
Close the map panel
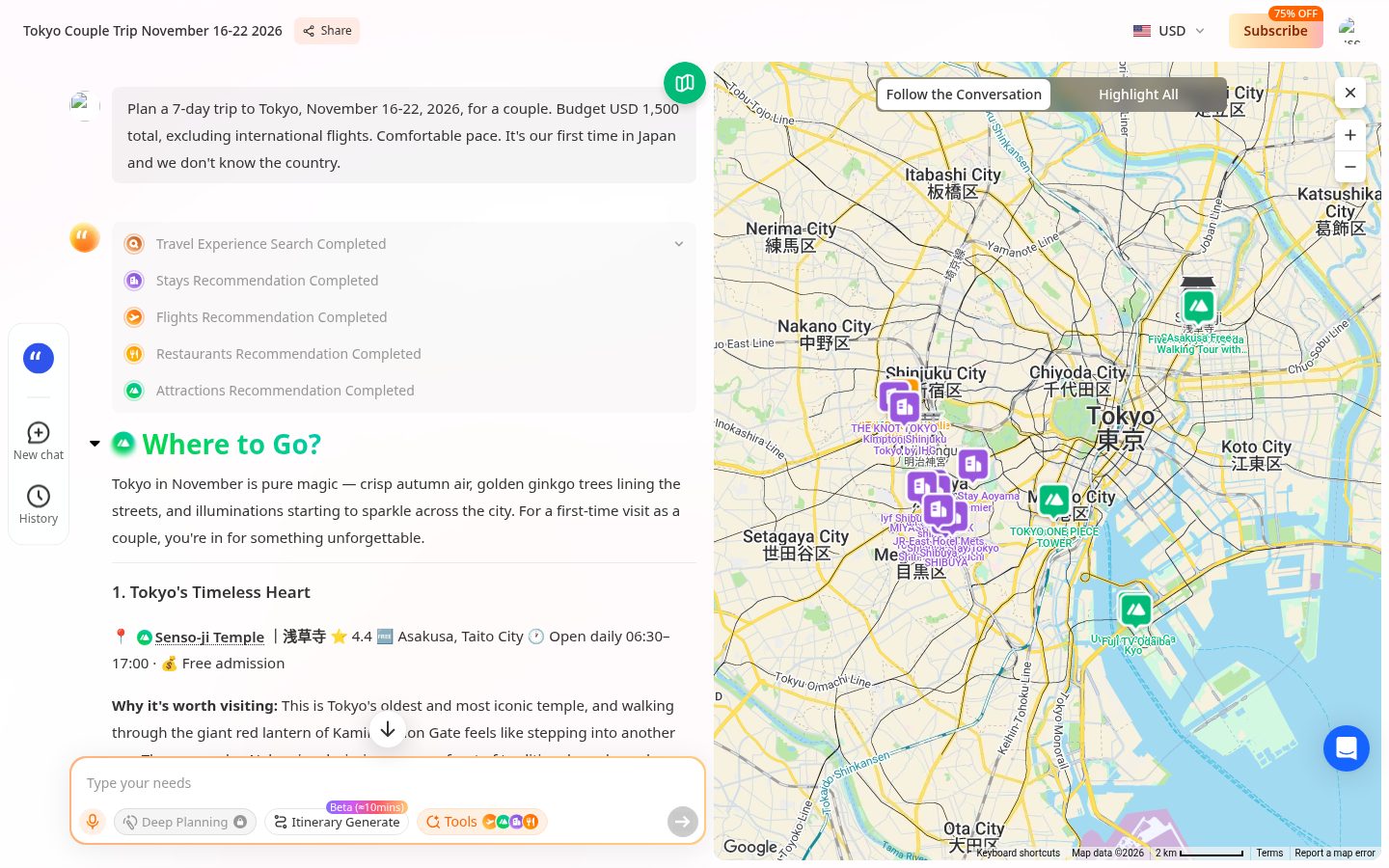pos(1350,93)
